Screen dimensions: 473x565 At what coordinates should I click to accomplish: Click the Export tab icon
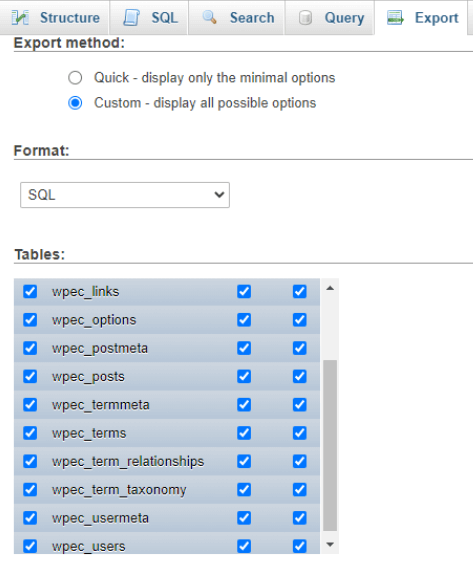point(395,18)
